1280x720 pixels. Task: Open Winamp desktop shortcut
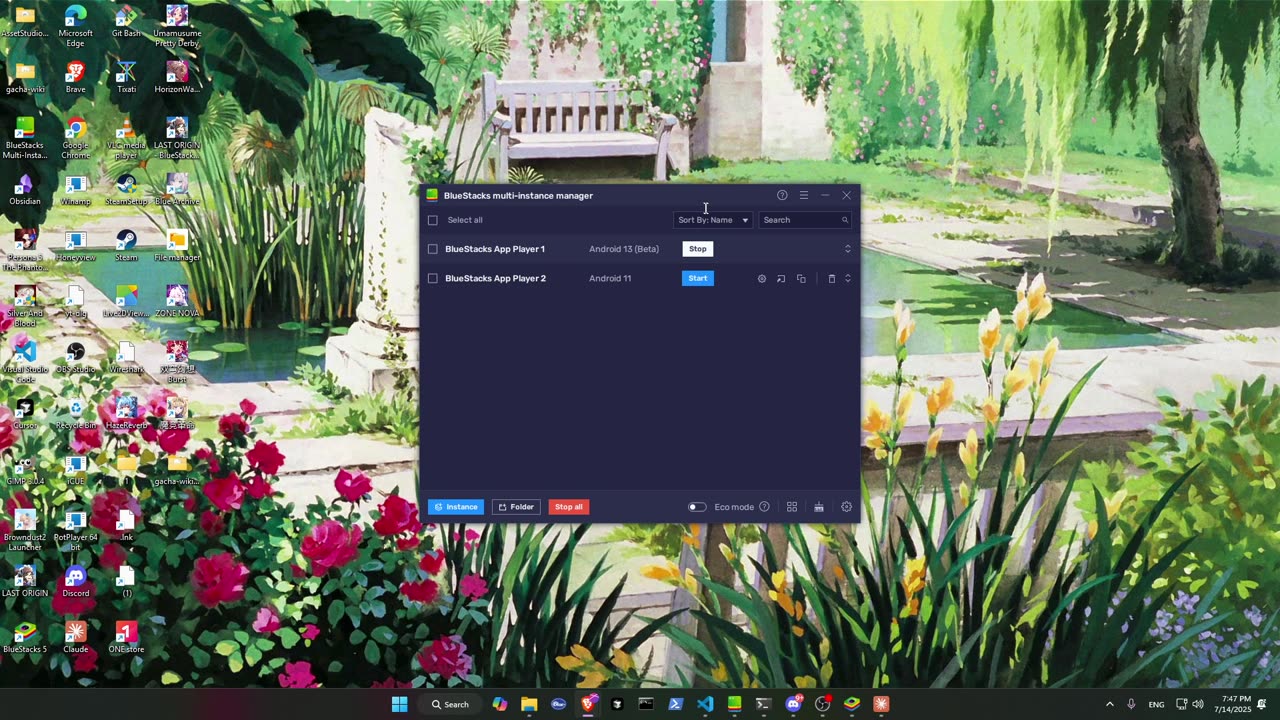pyautogui.click(x=76, y=189)
